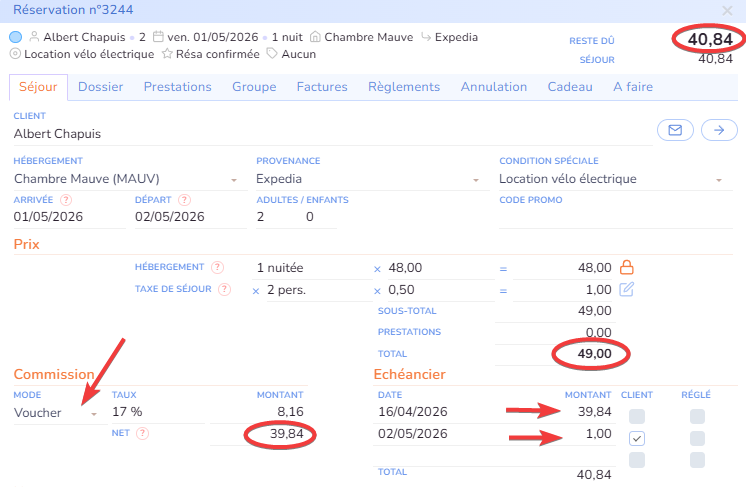The width and height of the screenshot is (746, 487).
Task: Click the help icon beside Taxe de séjour
Action: [x=224, y=290]
